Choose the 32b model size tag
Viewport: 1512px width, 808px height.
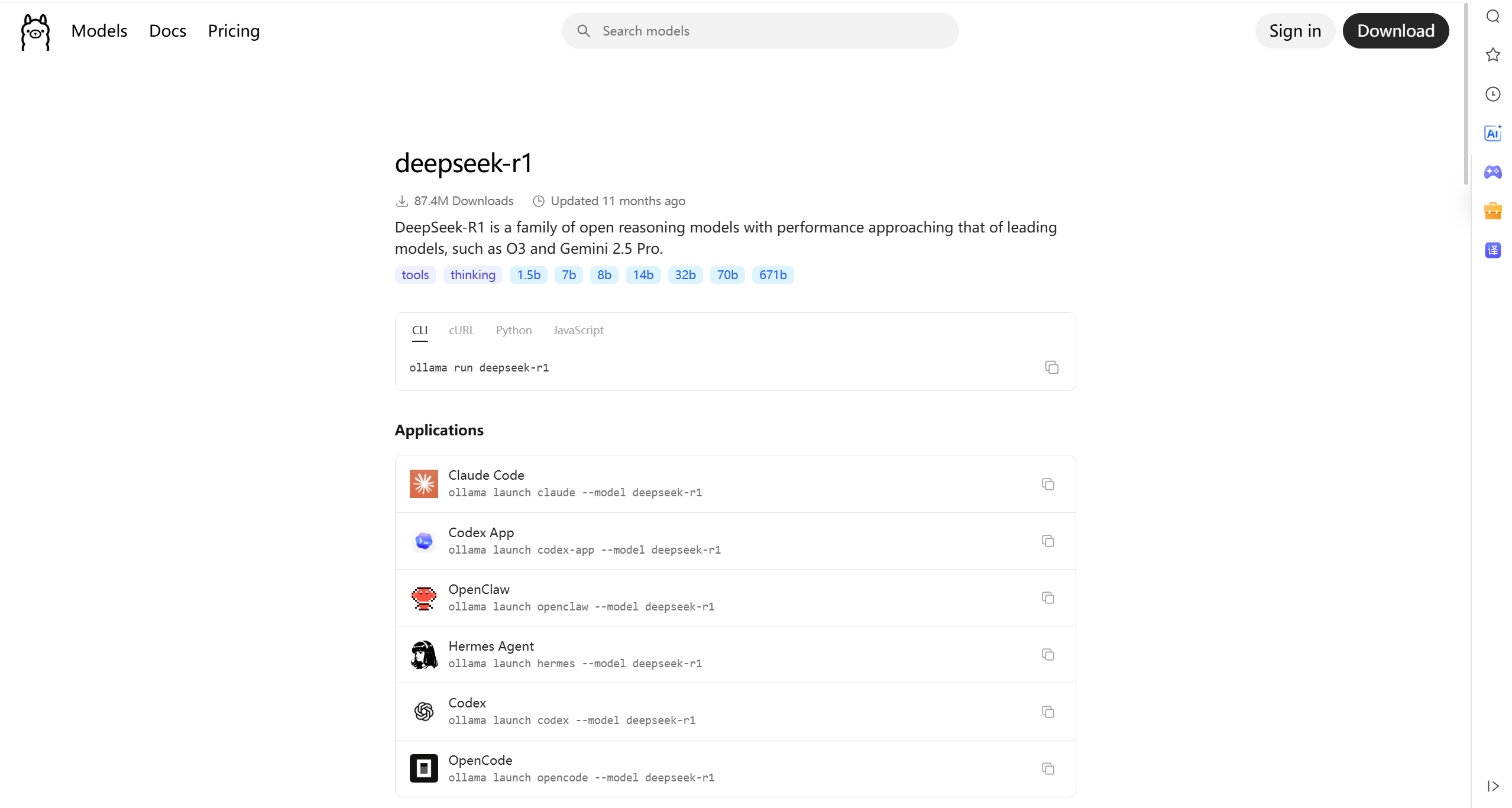(685, 275)
